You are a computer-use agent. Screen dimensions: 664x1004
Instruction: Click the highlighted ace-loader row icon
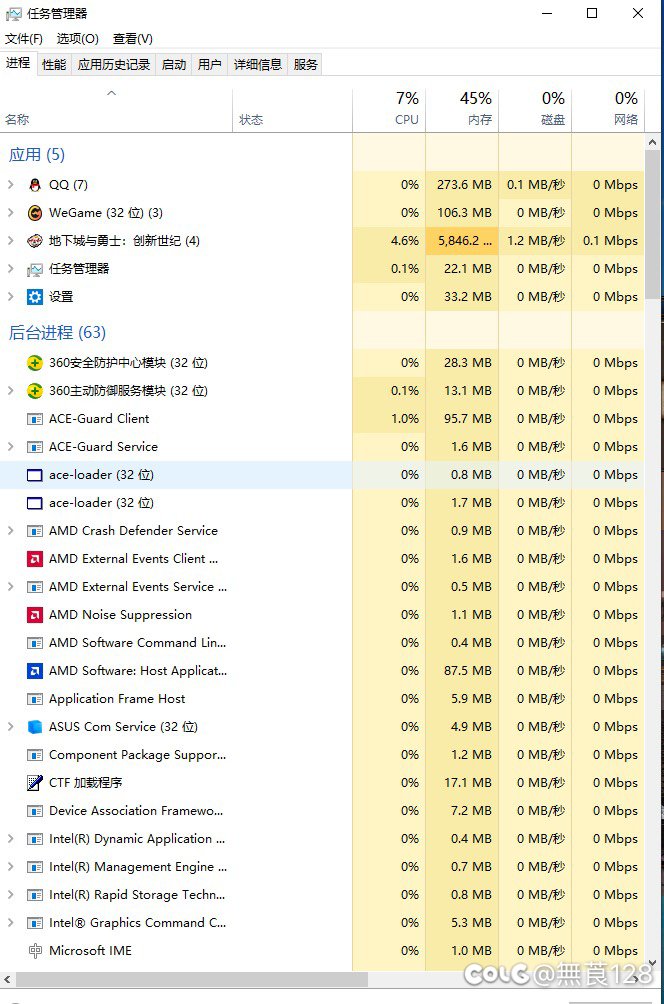35,475
